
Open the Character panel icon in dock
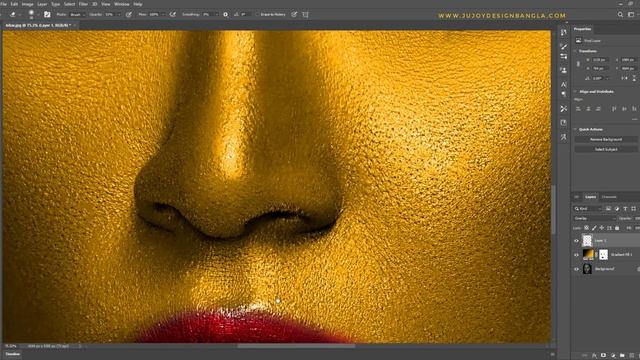[x=564, y=84]
